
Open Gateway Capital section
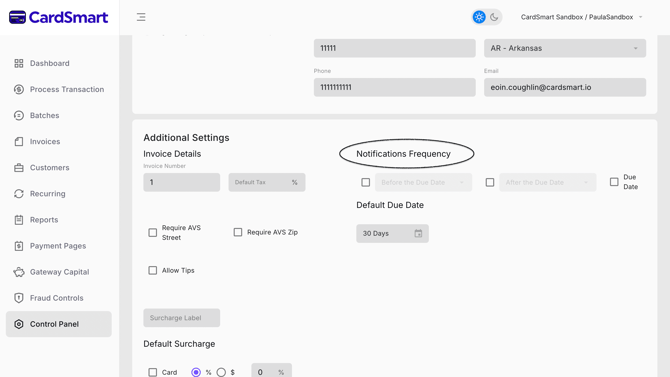pyautogui.click(x=59, y=272)
